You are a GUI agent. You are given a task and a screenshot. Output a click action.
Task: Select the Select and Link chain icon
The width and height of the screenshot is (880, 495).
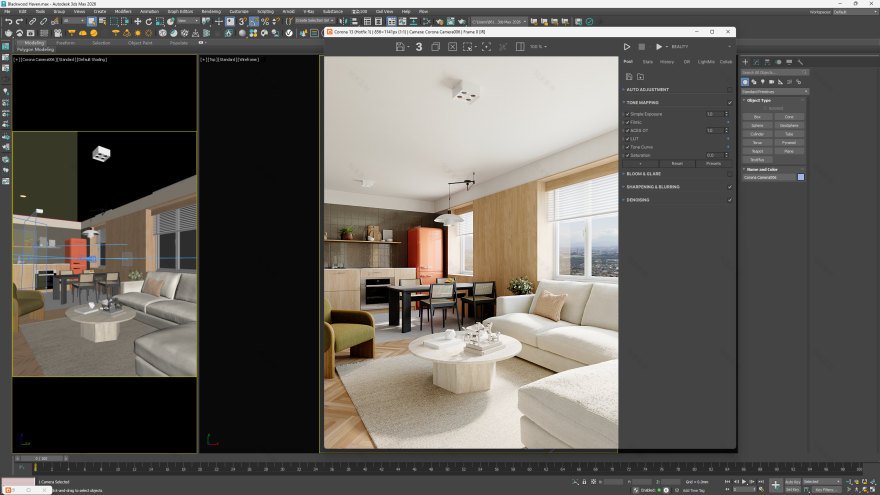33,21
